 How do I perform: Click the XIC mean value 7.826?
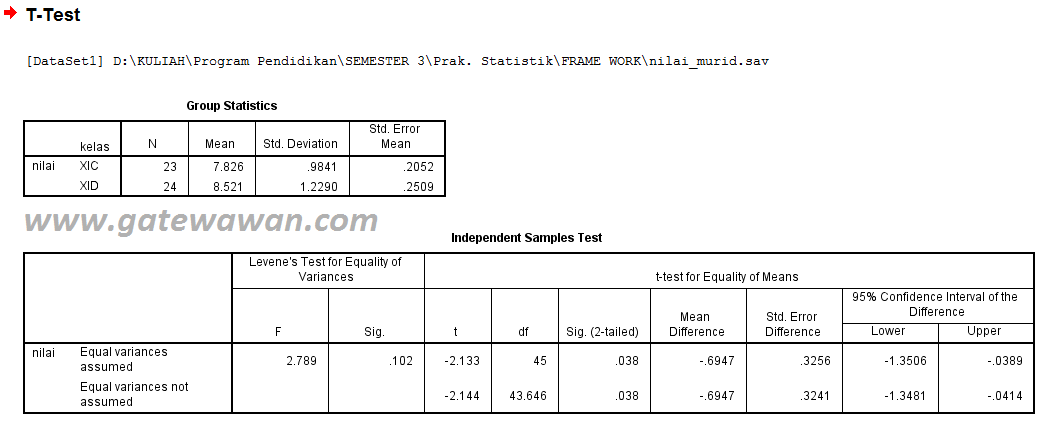[219, 167]
